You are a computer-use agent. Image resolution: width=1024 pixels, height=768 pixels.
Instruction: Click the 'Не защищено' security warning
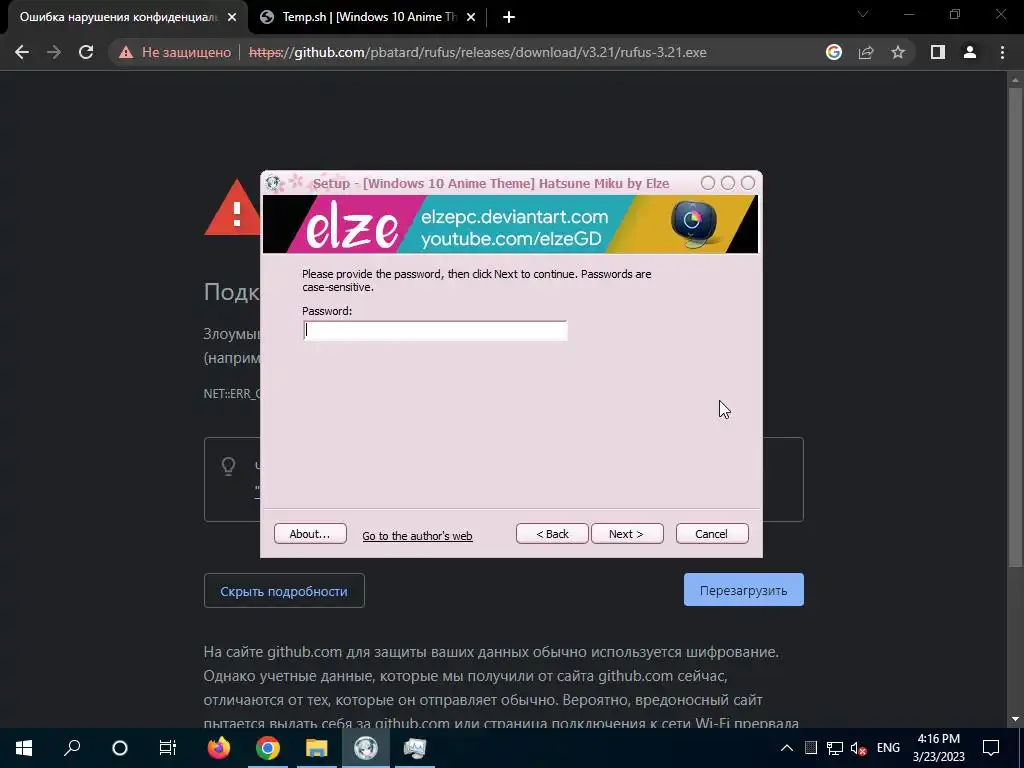tap(175, 52)
